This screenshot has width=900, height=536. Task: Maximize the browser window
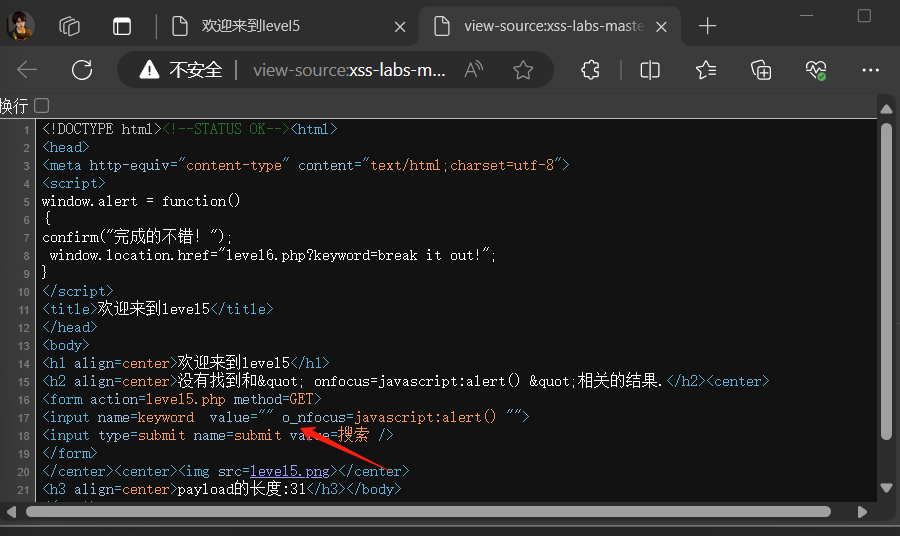[x=864, y=15]
